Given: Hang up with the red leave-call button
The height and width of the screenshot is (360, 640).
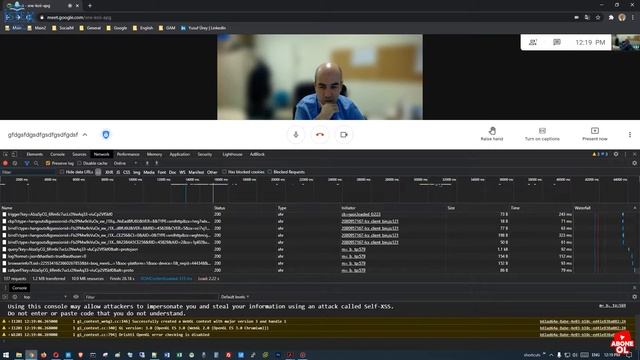Looking at the screenshot, I should [x=320, y=135].
